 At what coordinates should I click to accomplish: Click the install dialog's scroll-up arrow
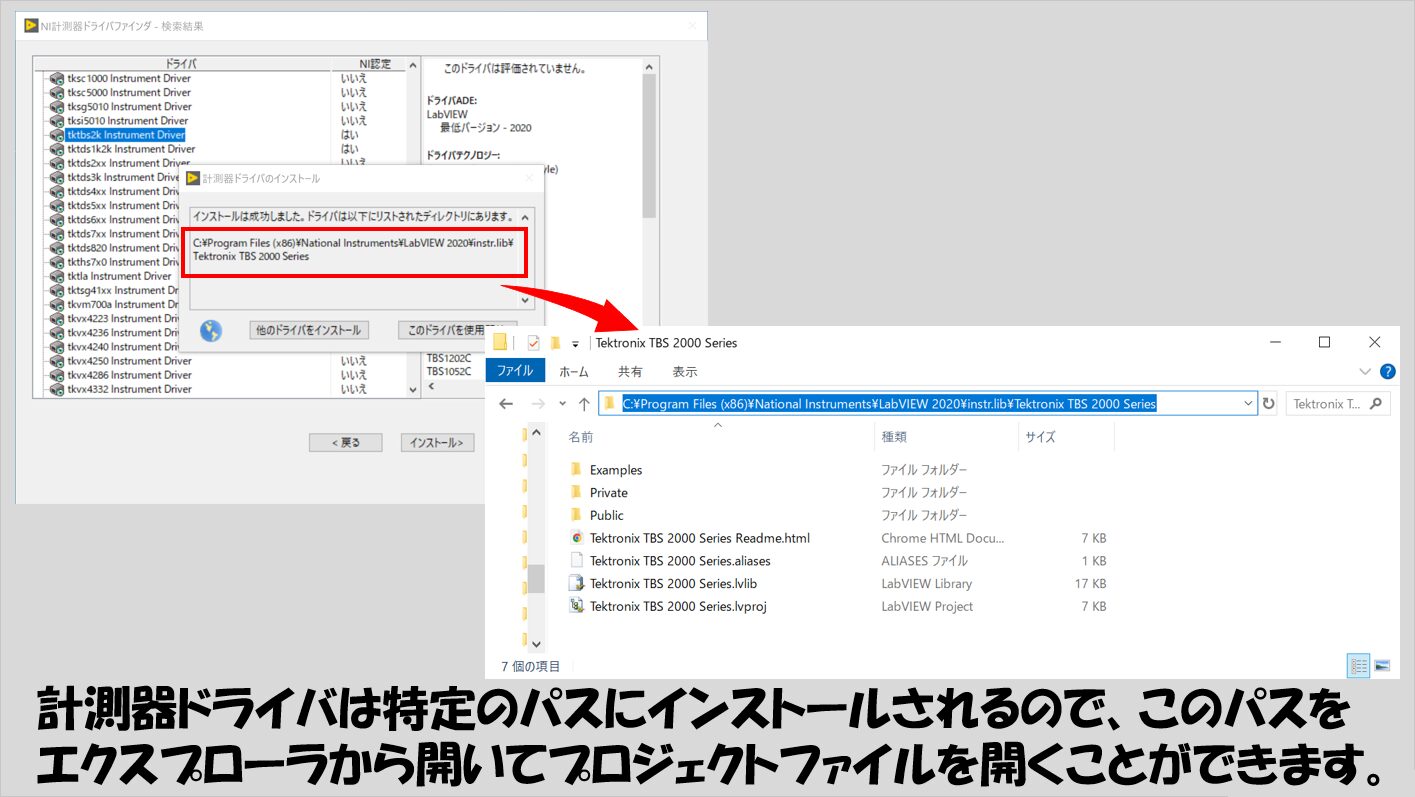click(x=527, y=216)
